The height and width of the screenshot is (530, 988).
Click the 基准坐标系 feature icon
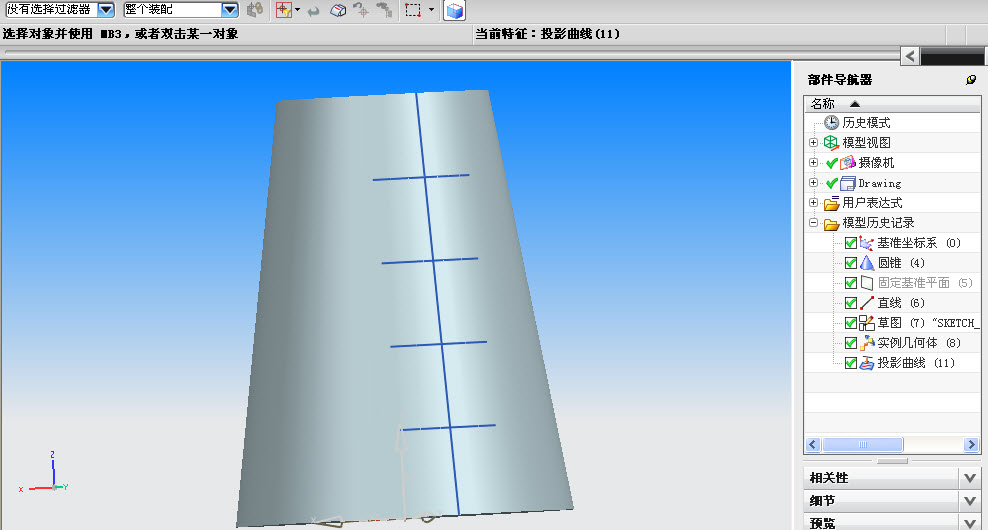point(866,243)
